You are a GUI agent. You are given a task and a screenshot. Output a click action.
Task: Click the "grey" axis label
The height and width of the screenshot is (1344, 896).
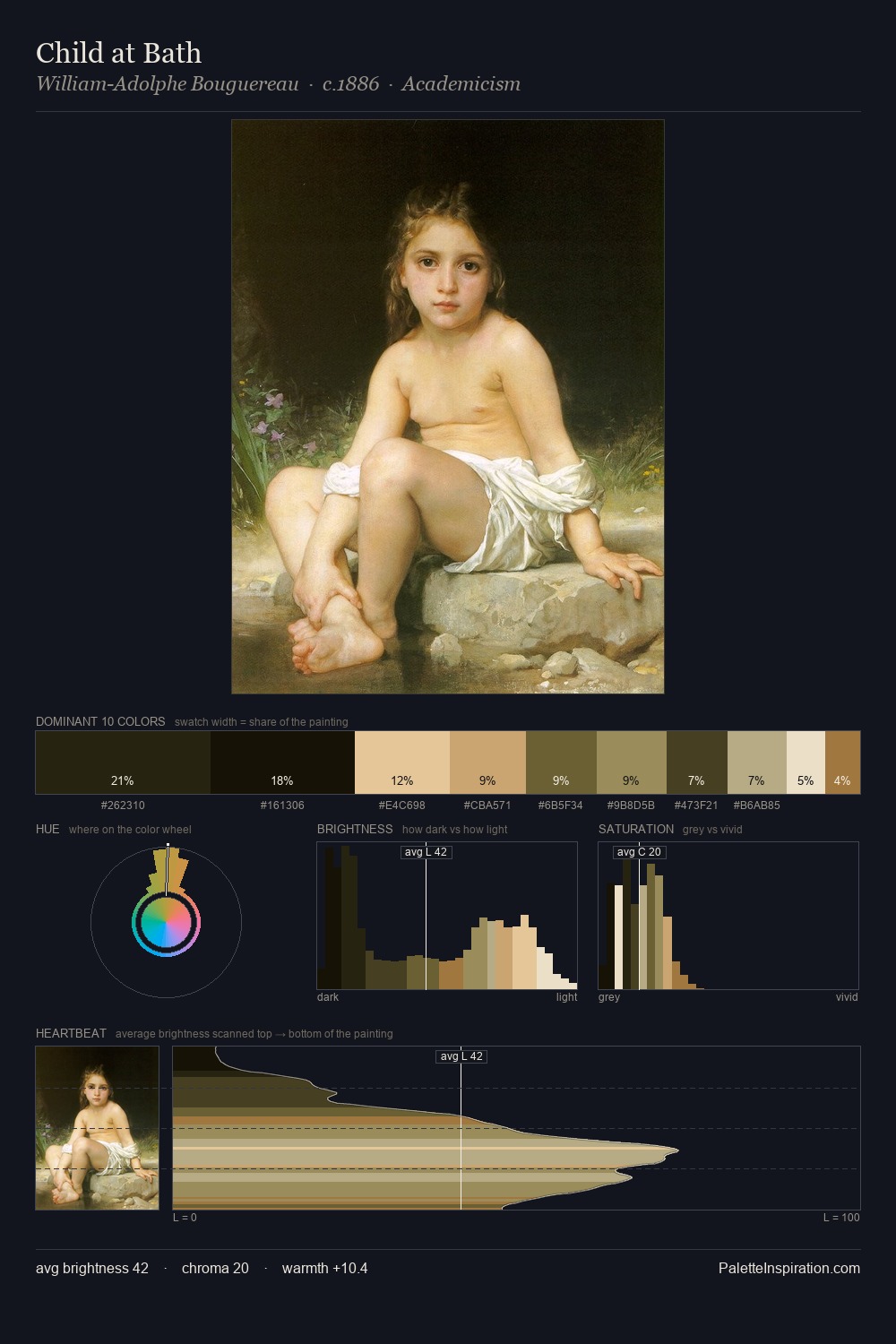click(x=609, y=997)
